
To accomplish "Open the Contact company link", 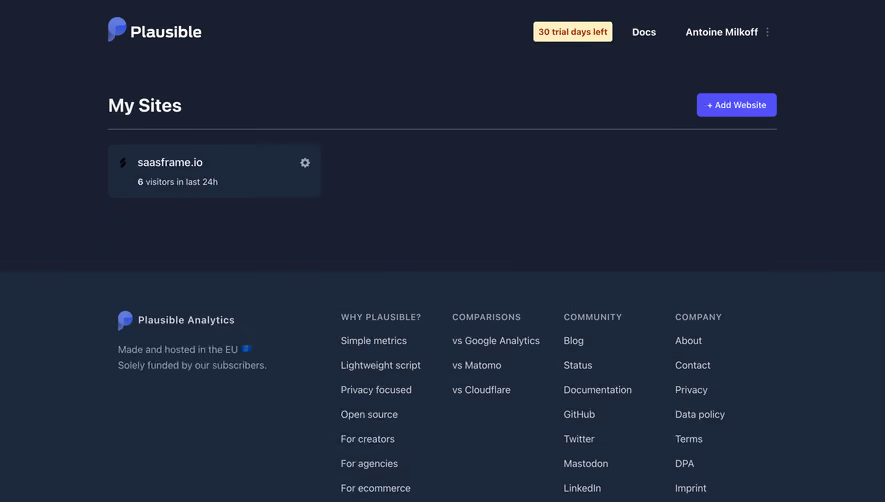I will click(x=692, y=365).
